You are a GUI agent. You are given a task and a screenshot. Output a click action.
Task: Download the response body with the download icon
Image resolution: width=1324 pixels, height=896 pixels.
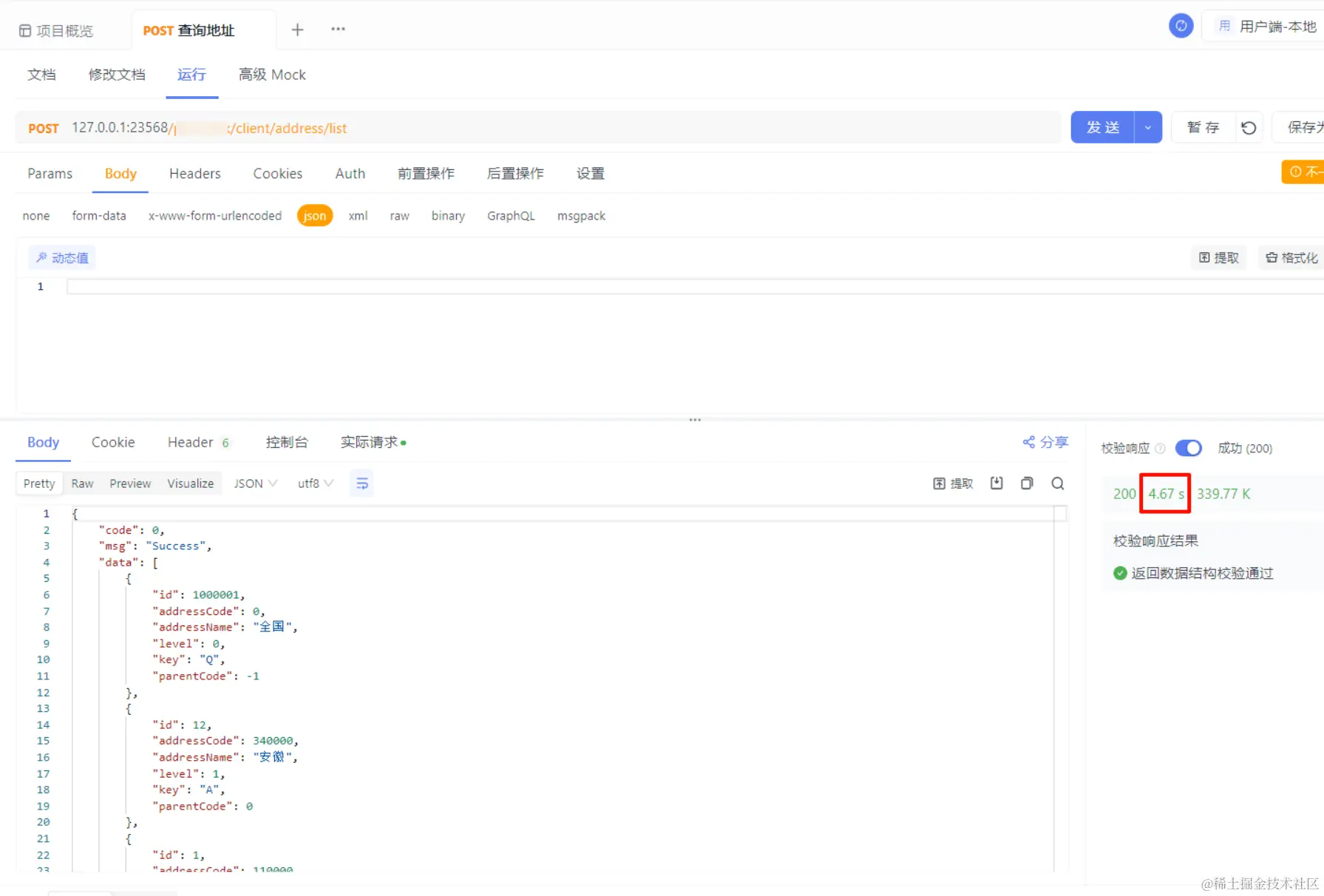click(997, 483)
